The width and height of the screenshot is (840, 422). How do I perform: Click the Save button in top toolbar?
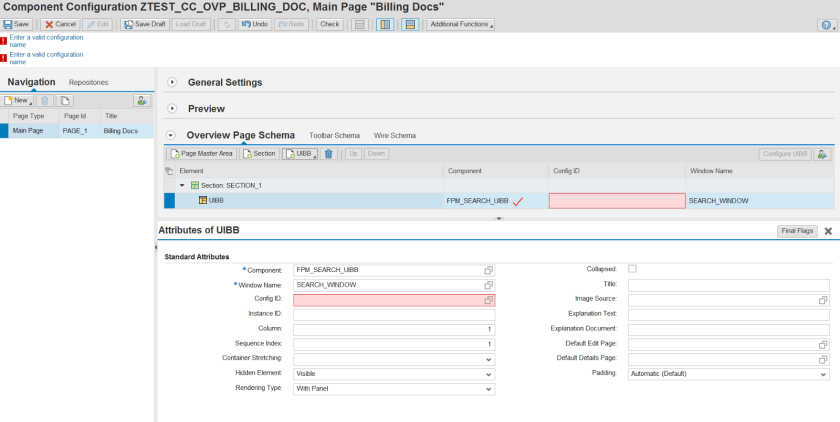coord(16,24)
